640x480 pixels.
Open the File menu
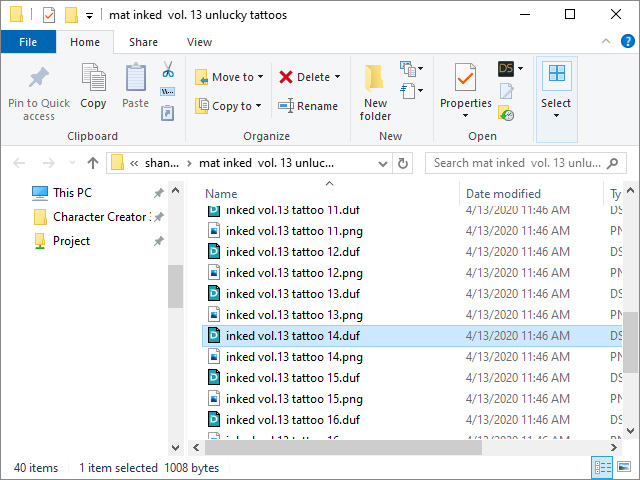tap(28, 42)
